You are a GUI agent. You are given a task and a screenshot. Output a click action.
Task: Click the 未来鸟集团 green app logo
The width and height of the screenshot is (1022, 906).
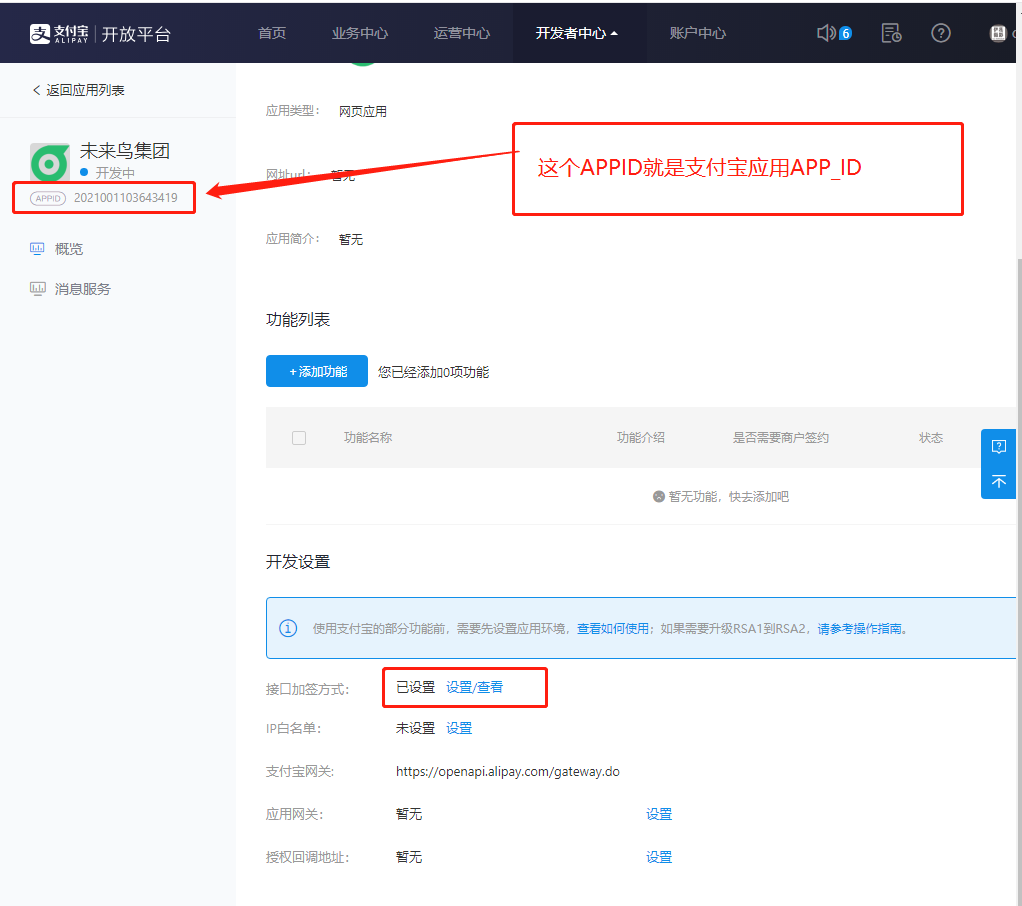click(x=49, y=161)
